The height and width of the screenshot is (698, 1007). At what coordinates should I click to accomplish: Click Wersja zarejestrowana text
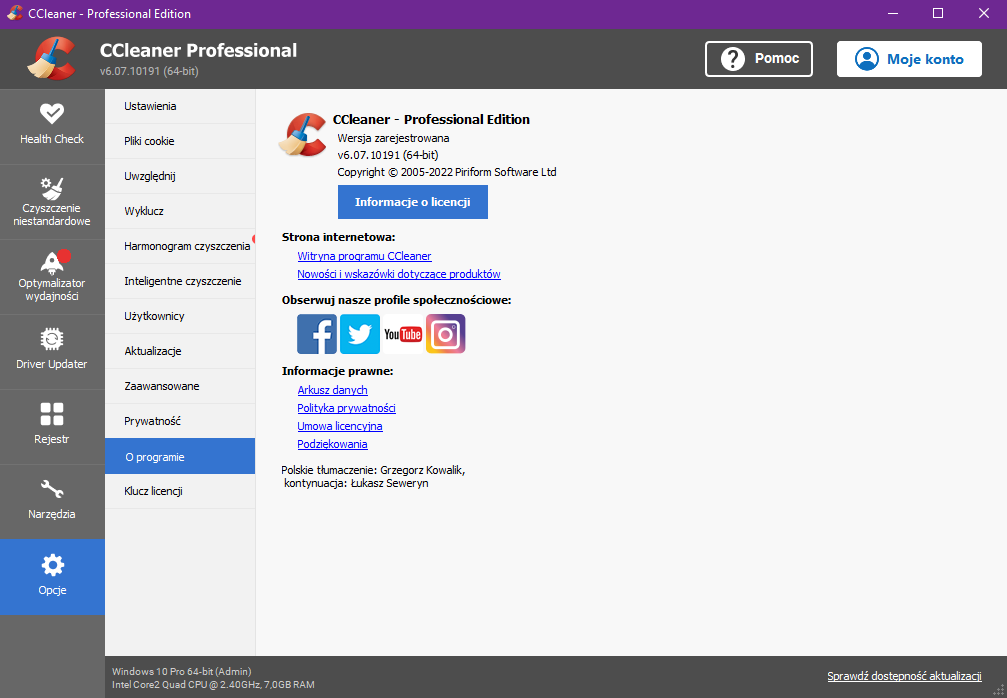(x=393, y=138)
